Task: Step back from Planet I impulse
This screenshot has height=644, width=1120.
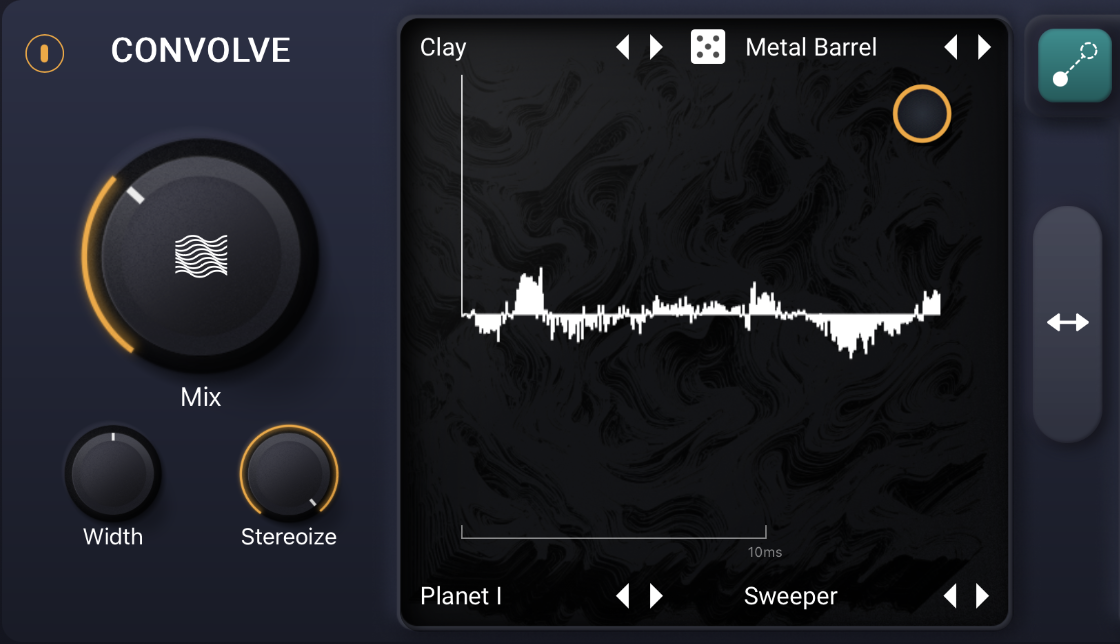Action: 623,595
